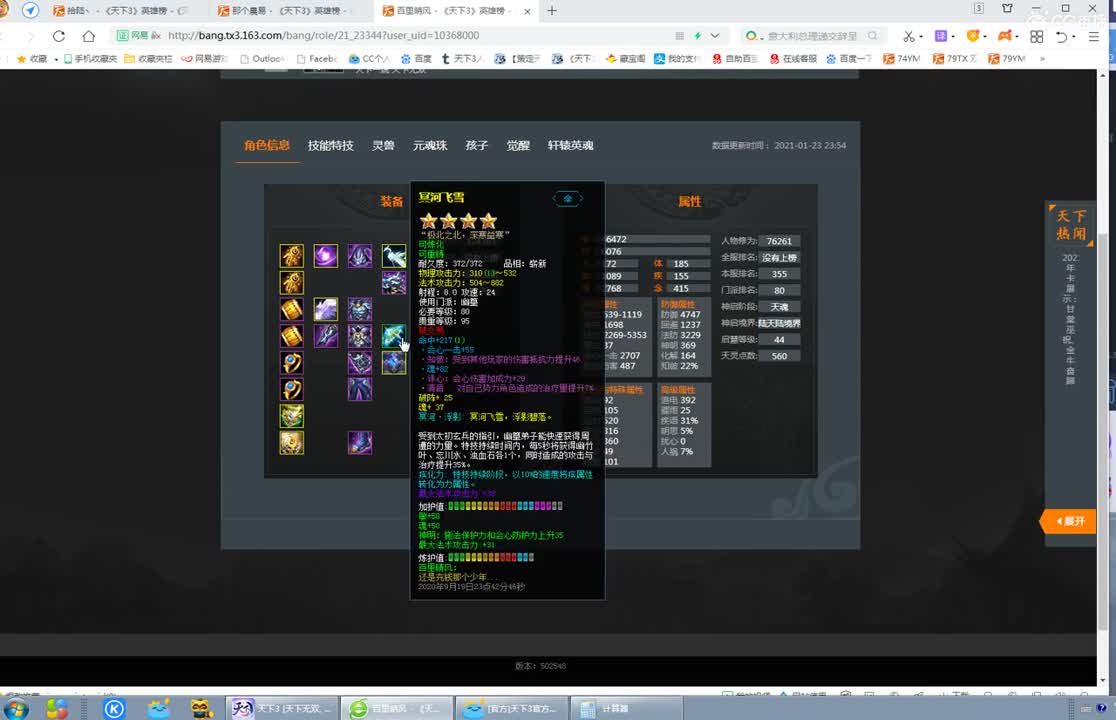Open the 灵兽 tab
The width and height of the screenshot is (1116, 720).
click(383, 145)
